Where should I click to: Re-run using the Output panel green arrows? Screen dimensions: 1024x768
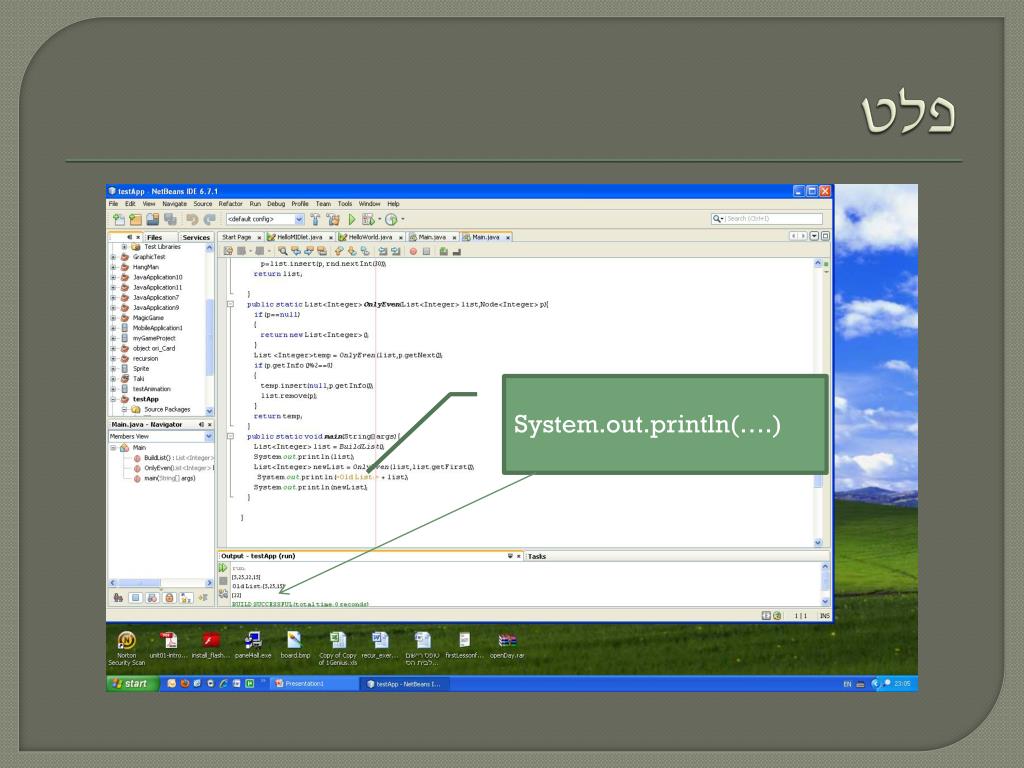223,568
